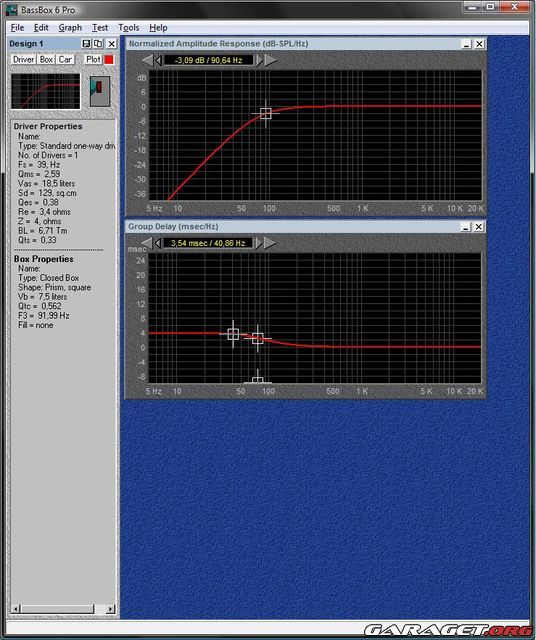Viewport: 536px width, 640px height.
Task: Step the group delay cursor left with the small arrow
Action: pyautogui.click(x=158, y=243)
